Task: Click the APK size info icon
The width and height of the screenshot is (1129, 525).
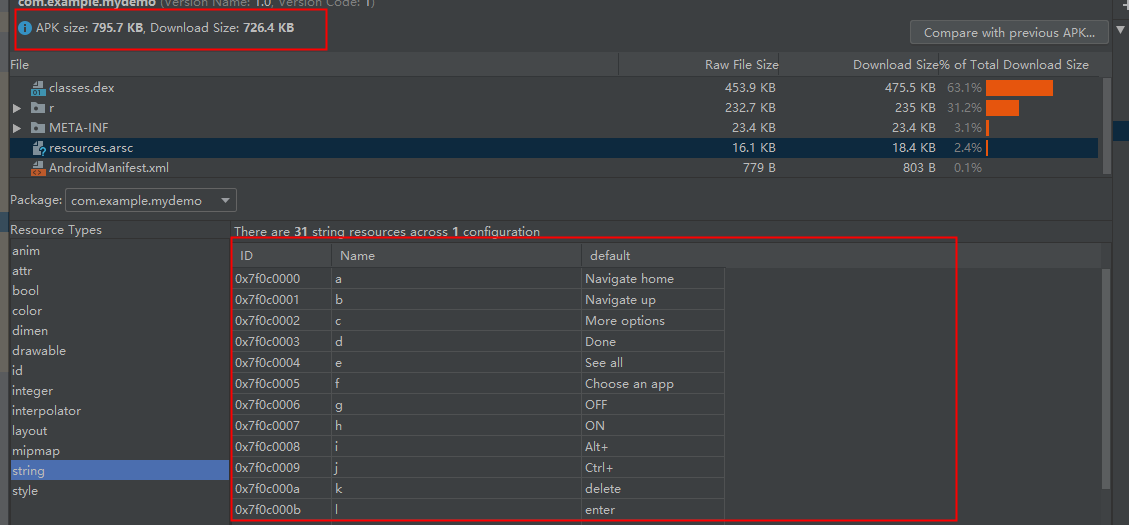Action: pyautogui.click(x=25, y=28)
